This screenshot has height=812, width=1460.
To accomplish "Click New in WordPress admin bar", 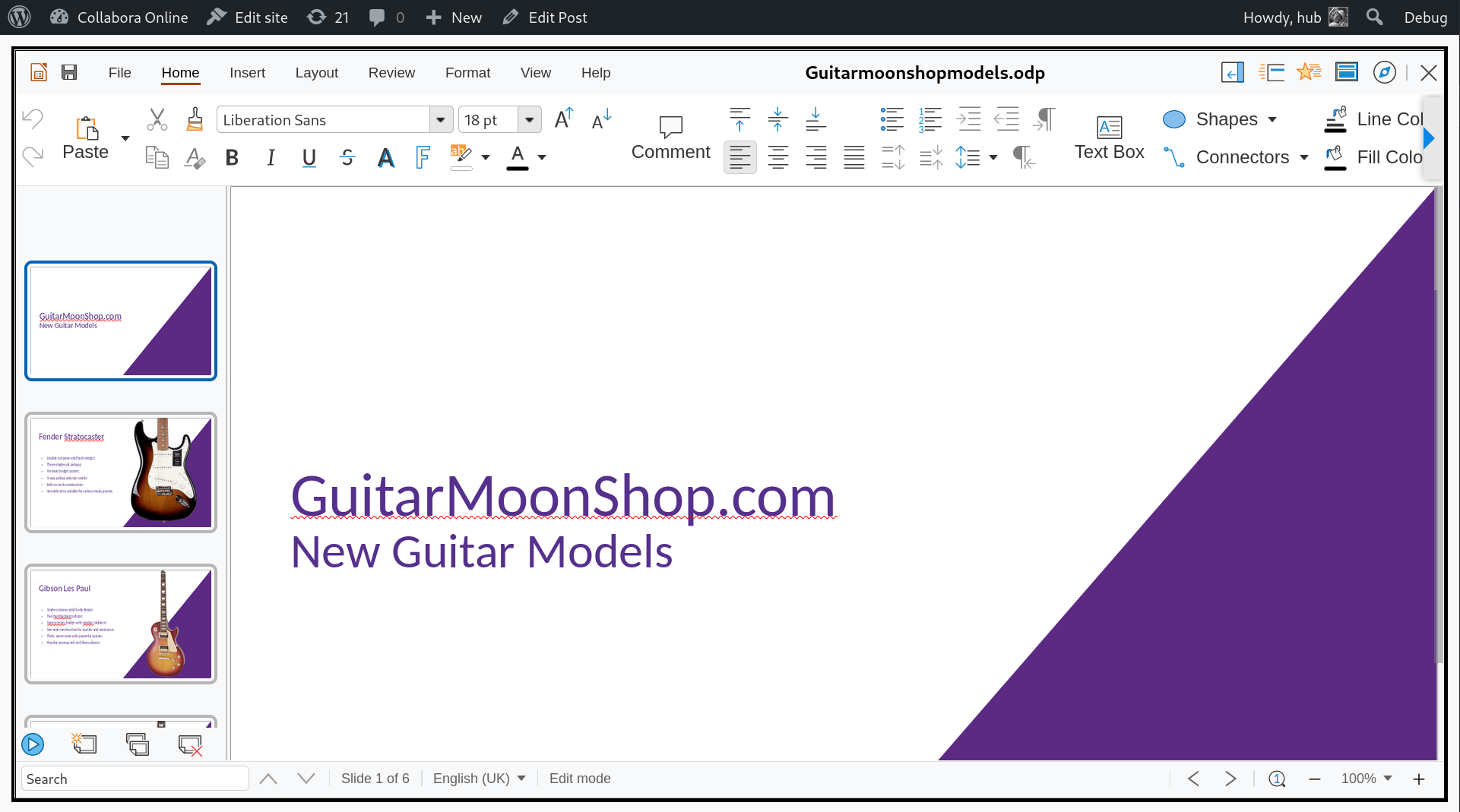I will point(454,17).
